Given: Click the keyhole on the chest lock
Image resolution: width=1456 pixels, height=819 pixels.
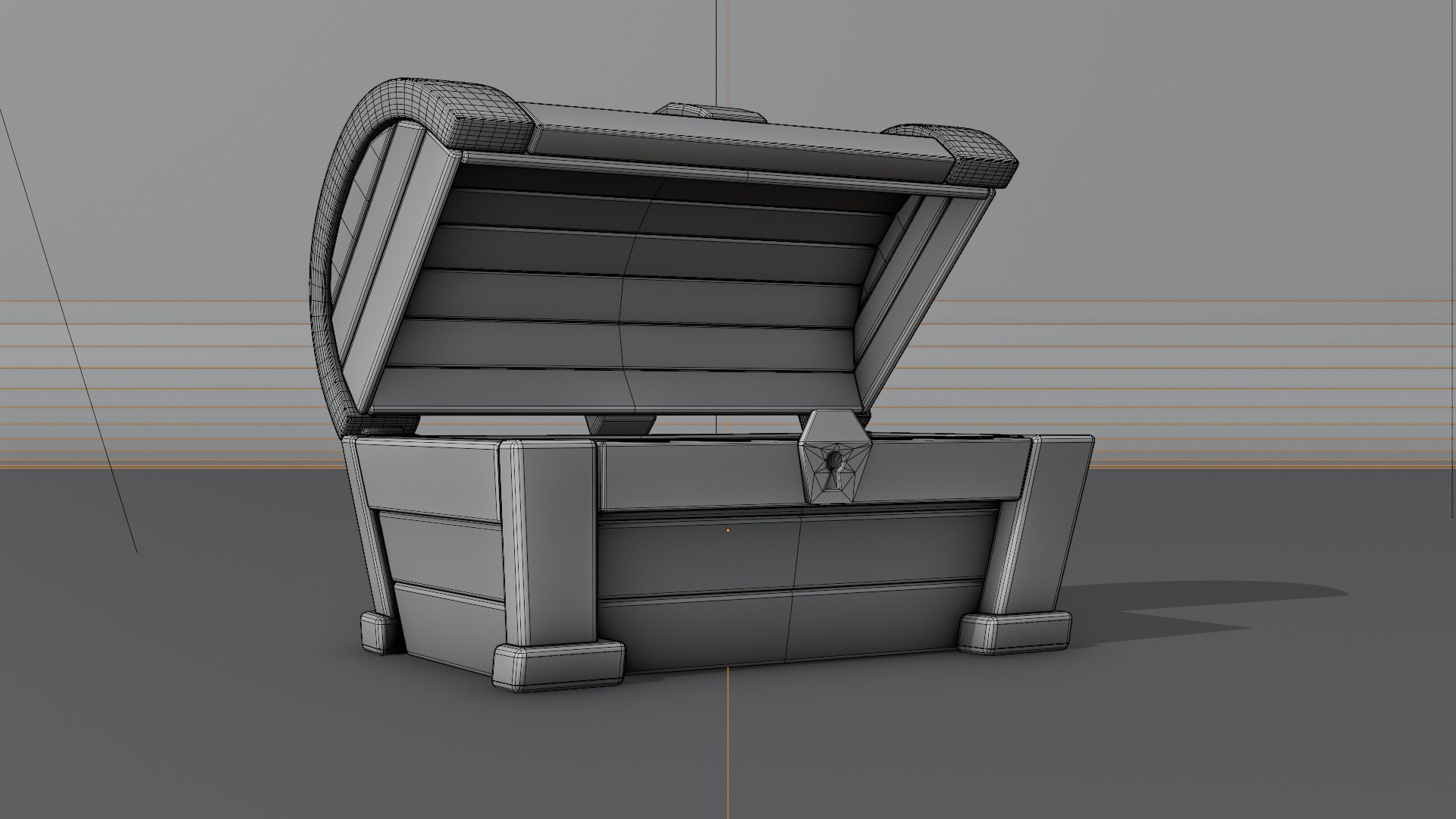Looking at the screenshot, I should point(834,462).
